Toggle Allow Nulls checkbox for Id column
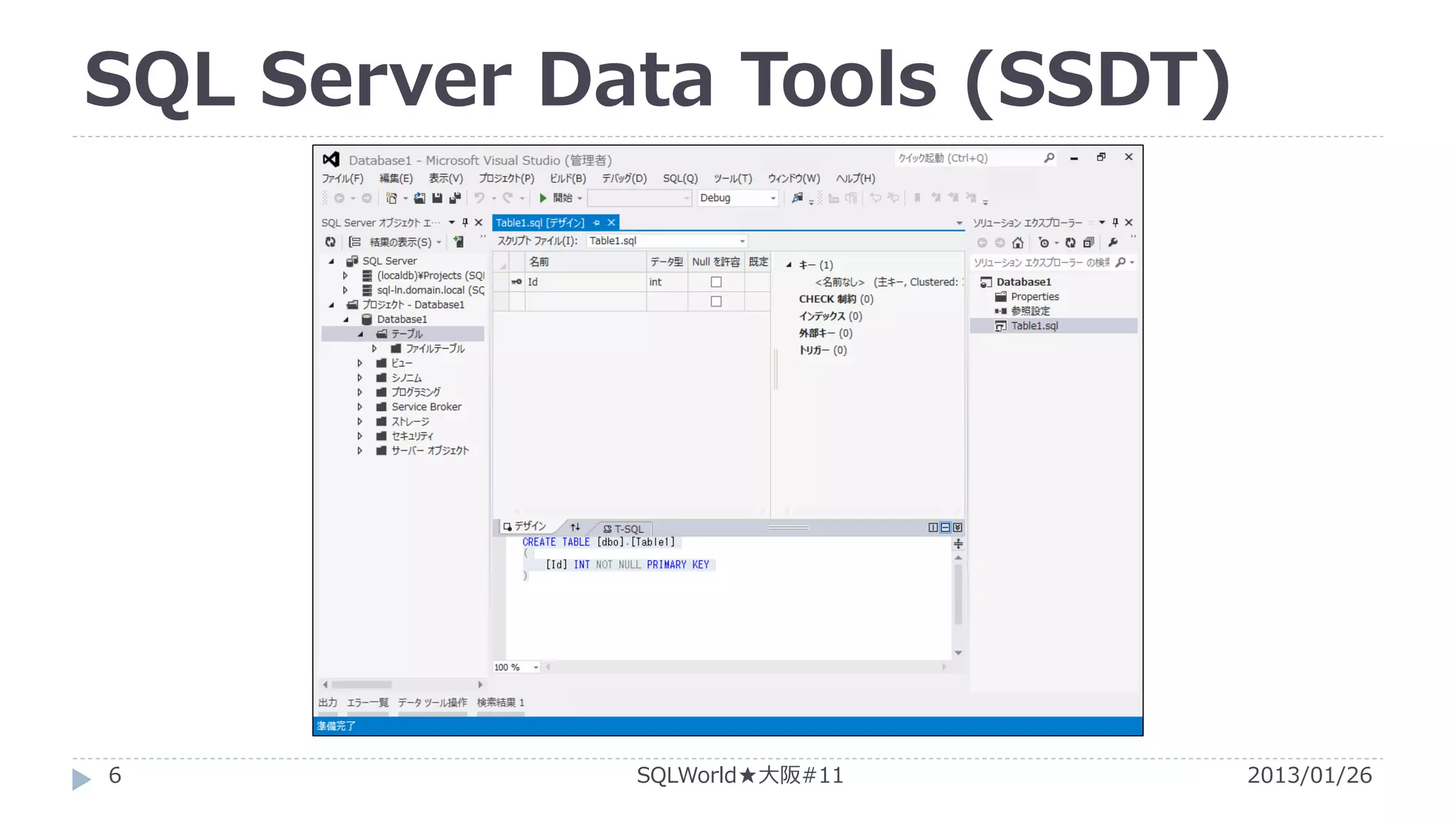 pyautogui.click(x=716, y=282)
